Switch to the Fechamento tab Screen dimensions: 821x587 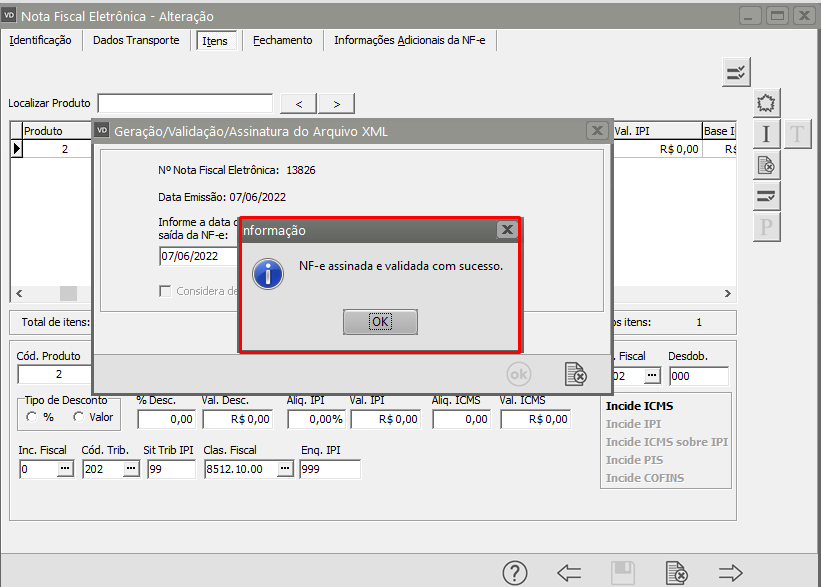[x=282, y=40]
